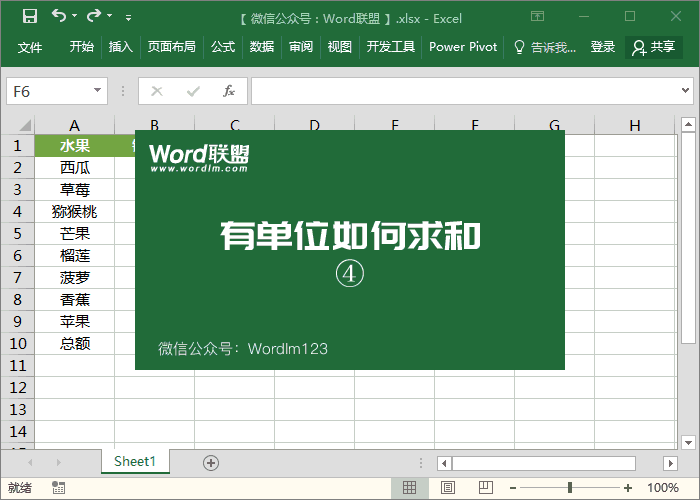Select row 10 header
700x500 pixels.
pyautogui.click(x=17, y=343)
